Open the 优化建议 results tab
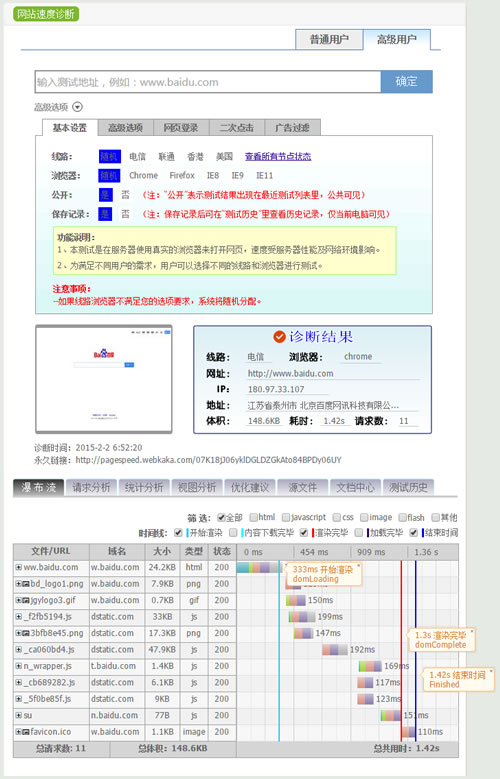 coord(250,487)
